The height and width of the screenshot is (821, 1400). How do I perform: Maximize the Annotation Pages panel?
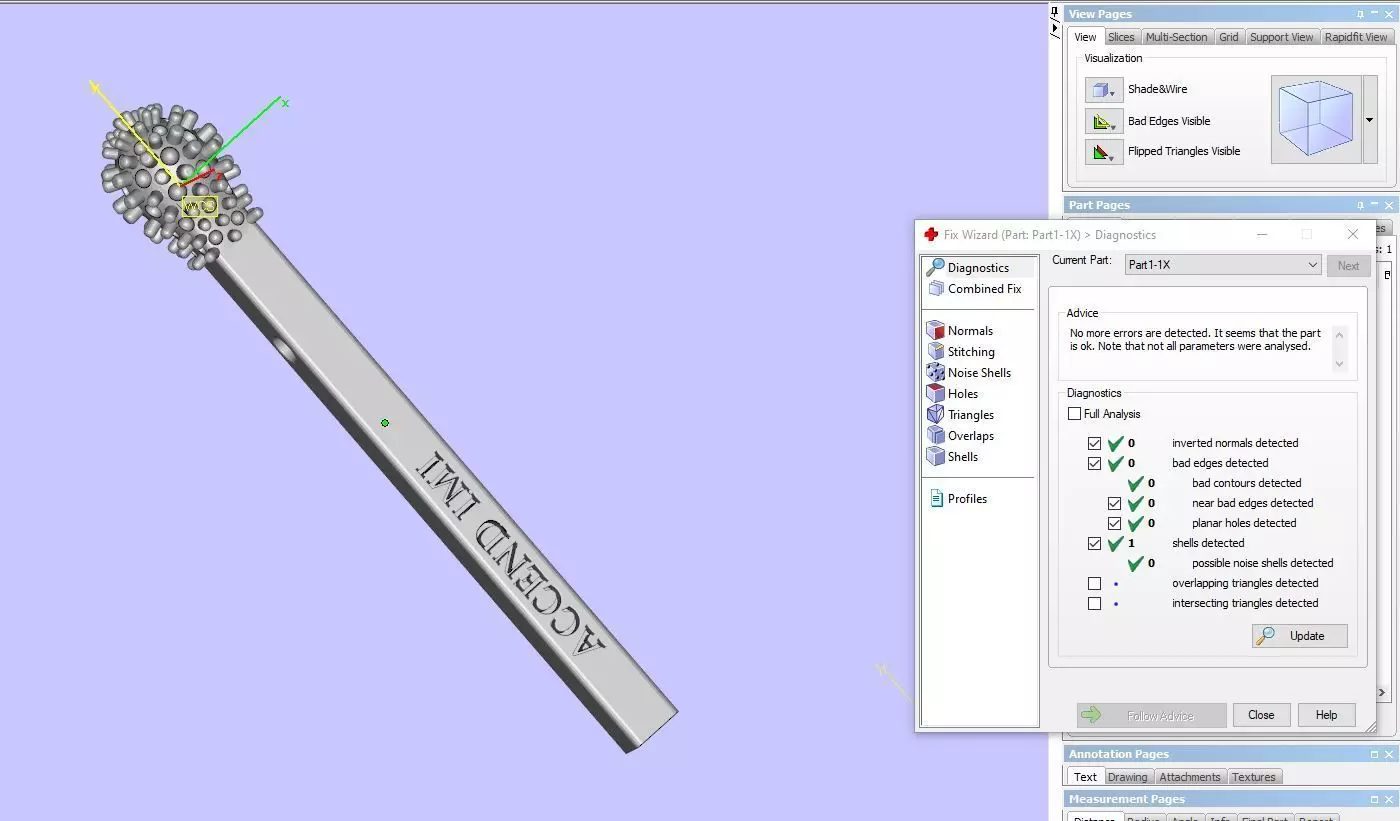(1374, 754)
